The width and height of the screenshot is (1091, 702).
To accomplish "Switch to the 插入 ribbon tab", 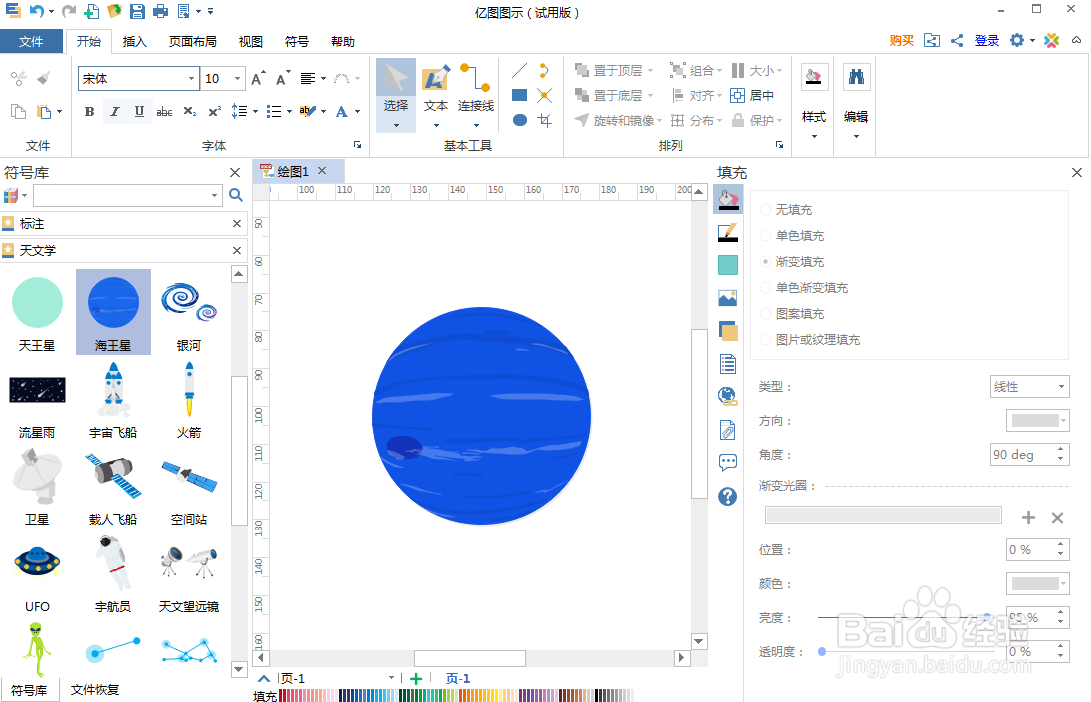I will tap(134, 42).
